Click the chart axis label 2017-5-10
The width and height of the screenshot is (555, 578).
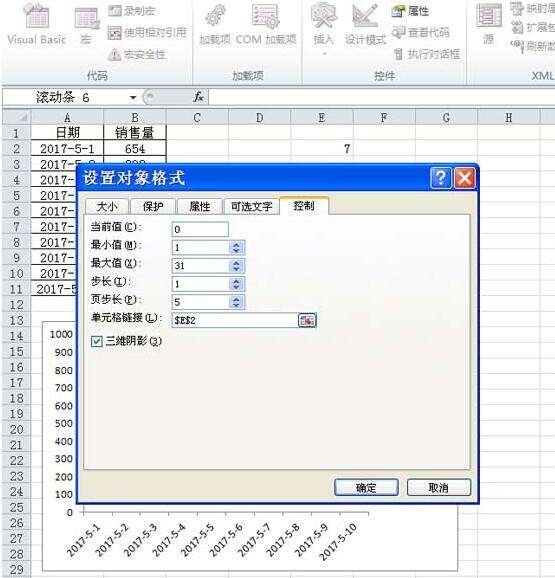coord(338,542)
